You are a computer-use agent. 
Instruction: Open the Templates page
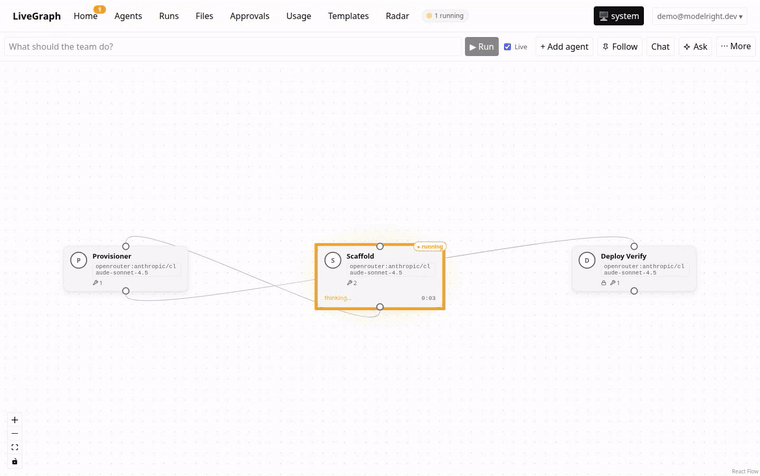[348, 16]
